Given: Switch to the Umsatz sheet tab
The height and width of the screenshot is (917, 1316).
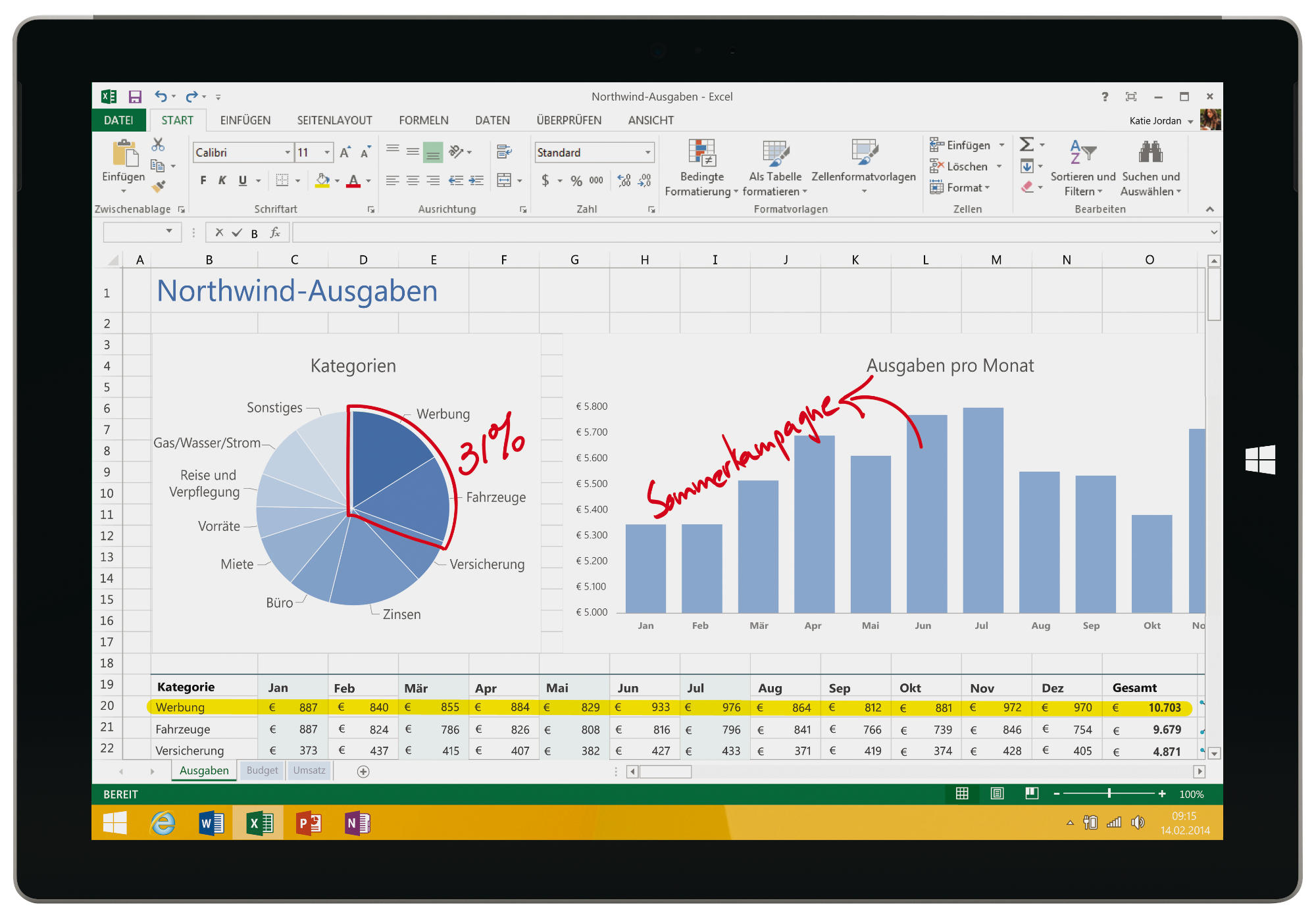Looking at the screenshot, I should [309, 770].
